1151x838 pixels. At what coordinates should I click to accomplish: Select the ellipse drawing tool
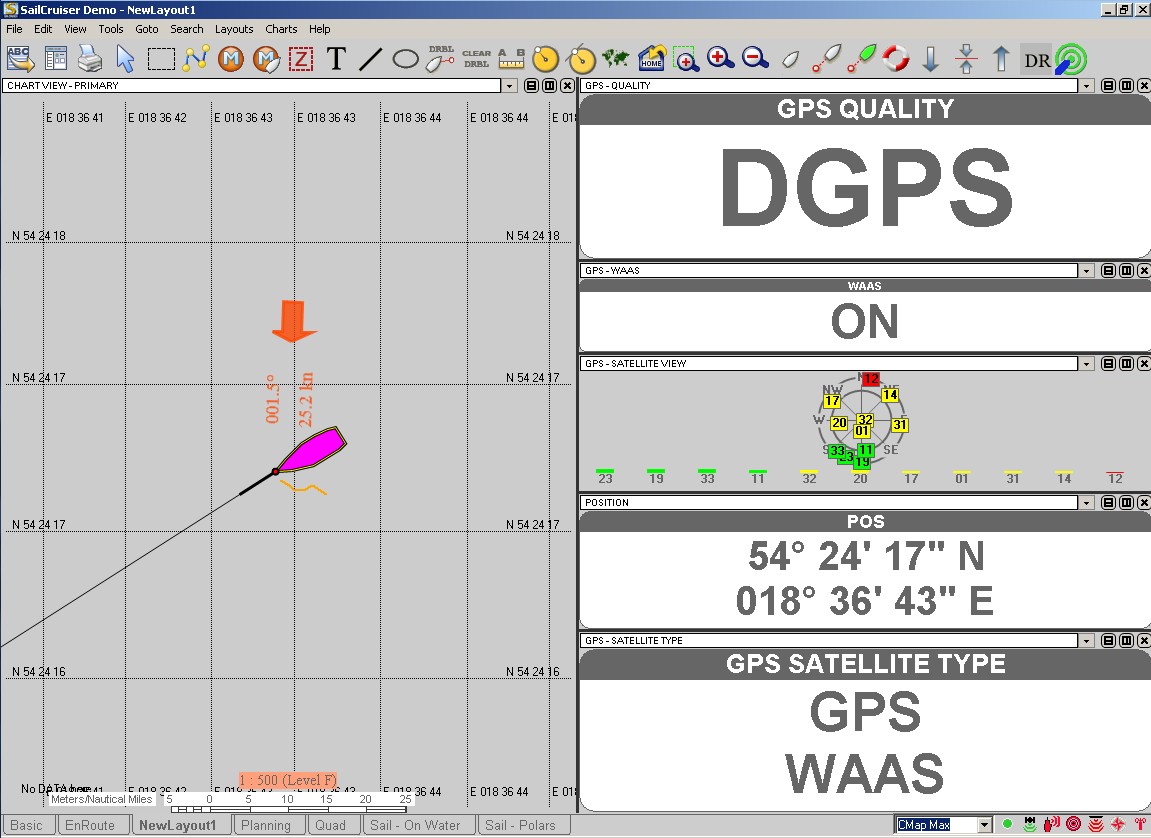(x=405, y=59)
